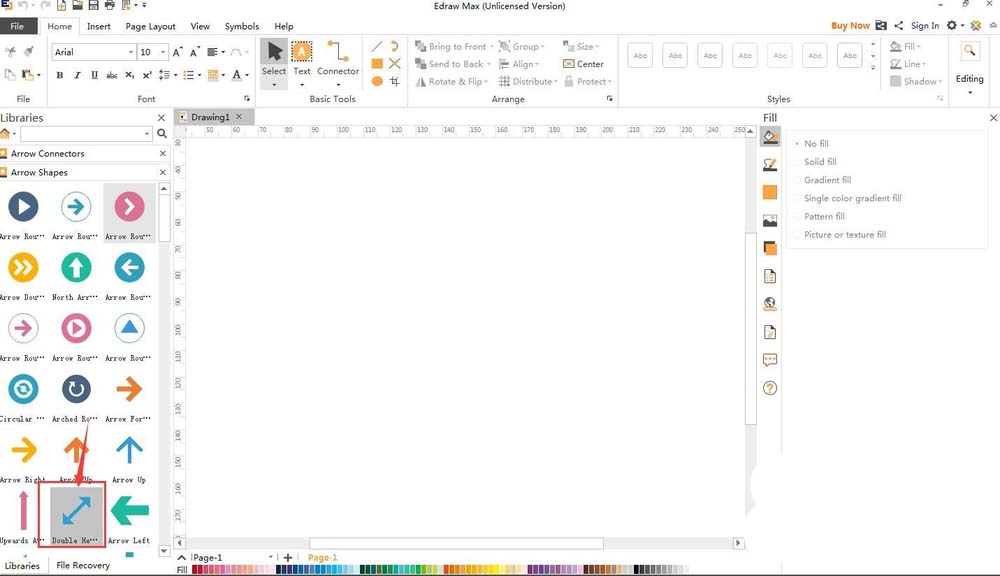The width and height of the screenshot is (1000, 576).
Task: Pick the orange ellipse shape tool
Action: 377,81
